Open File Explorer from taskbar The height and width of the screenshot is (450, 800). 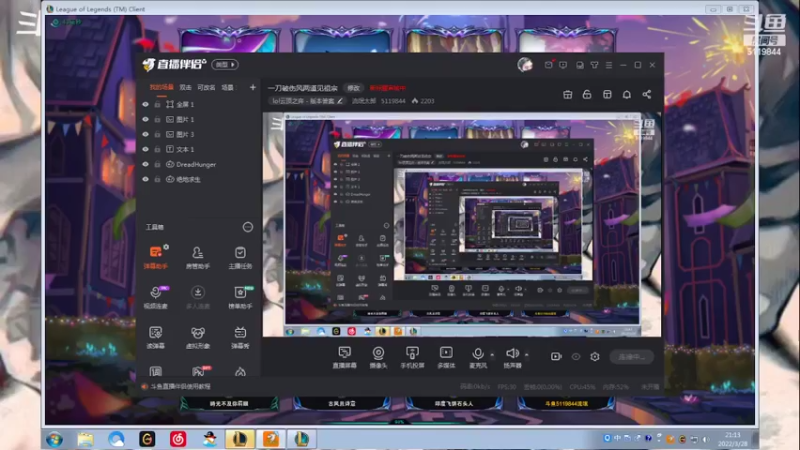[x=85, y=439]
